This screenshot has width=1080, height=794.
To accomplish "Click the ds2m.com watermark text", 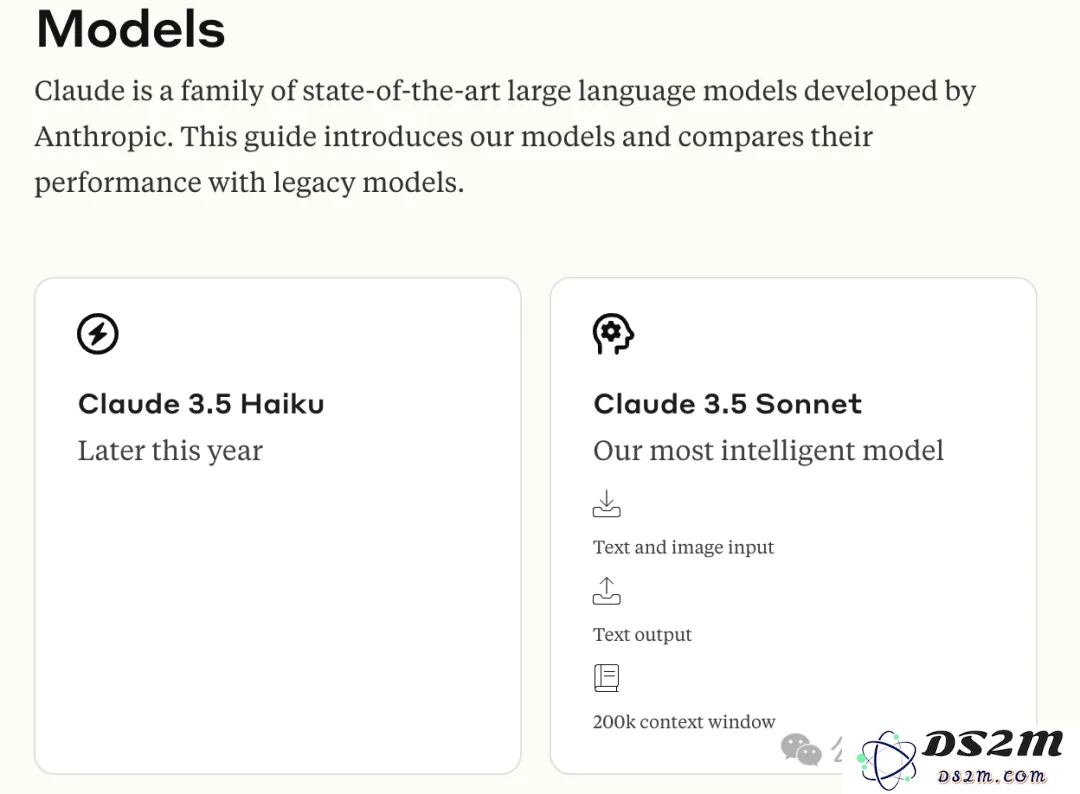I will pos(992,776).
